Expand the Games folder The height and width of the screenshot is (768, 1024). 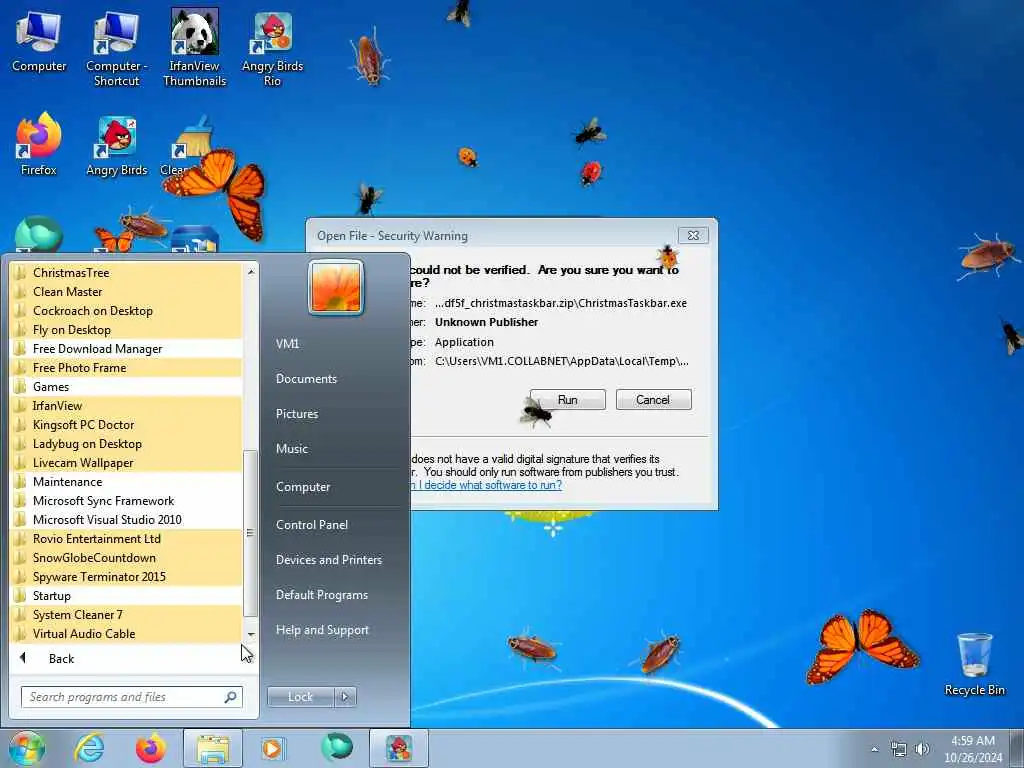127,386
